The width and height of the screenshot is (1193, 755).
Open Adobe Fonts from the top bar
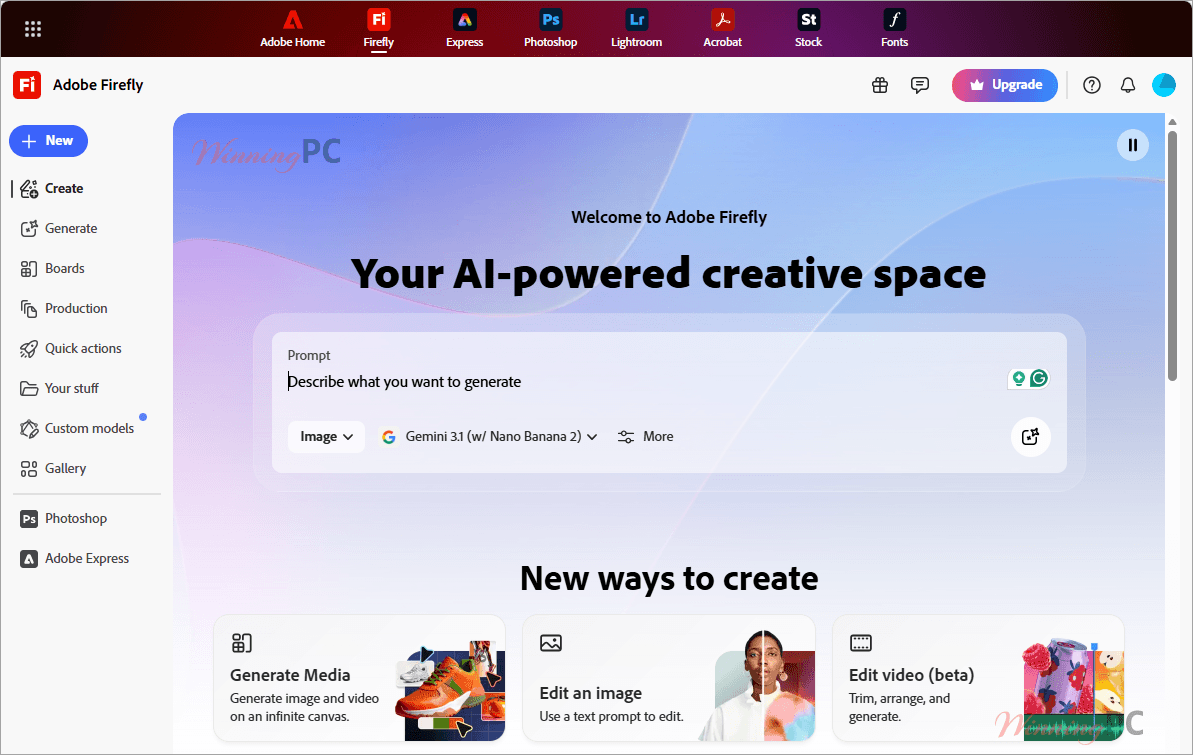(x=894, y=29)
